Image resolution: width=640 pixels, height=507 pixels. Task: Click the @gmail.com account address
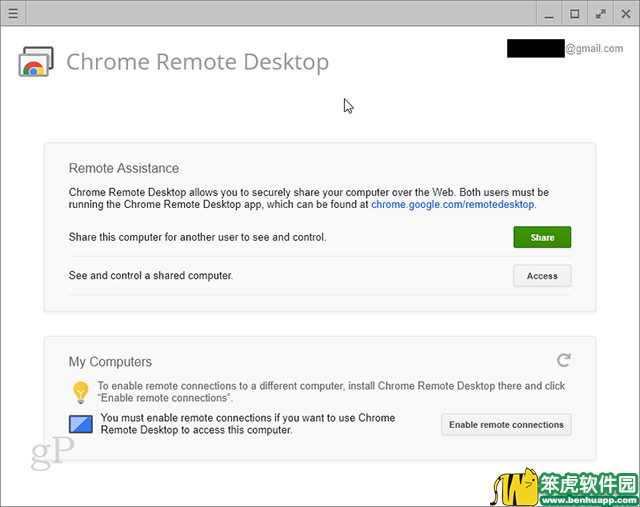[594, 49]
